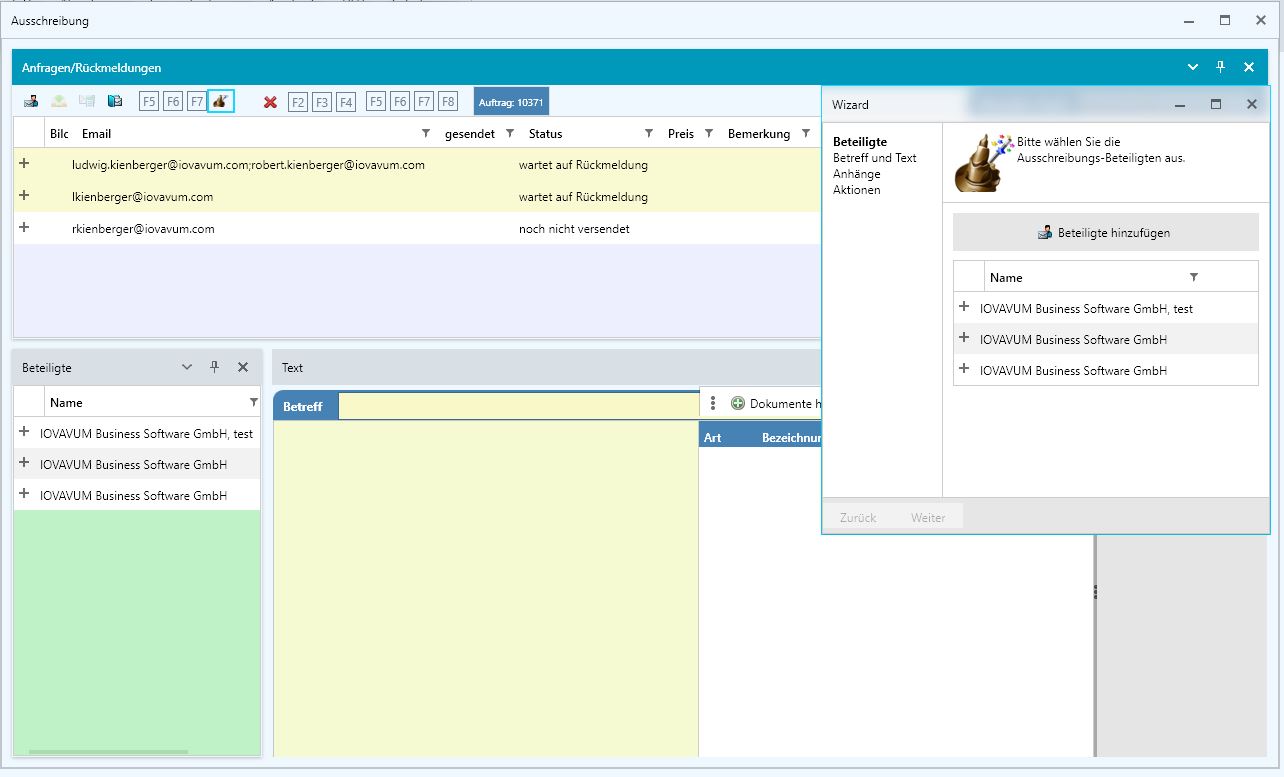
Task: Click the Name header in Beteiligte panel
Action: [x=66, y=402]
